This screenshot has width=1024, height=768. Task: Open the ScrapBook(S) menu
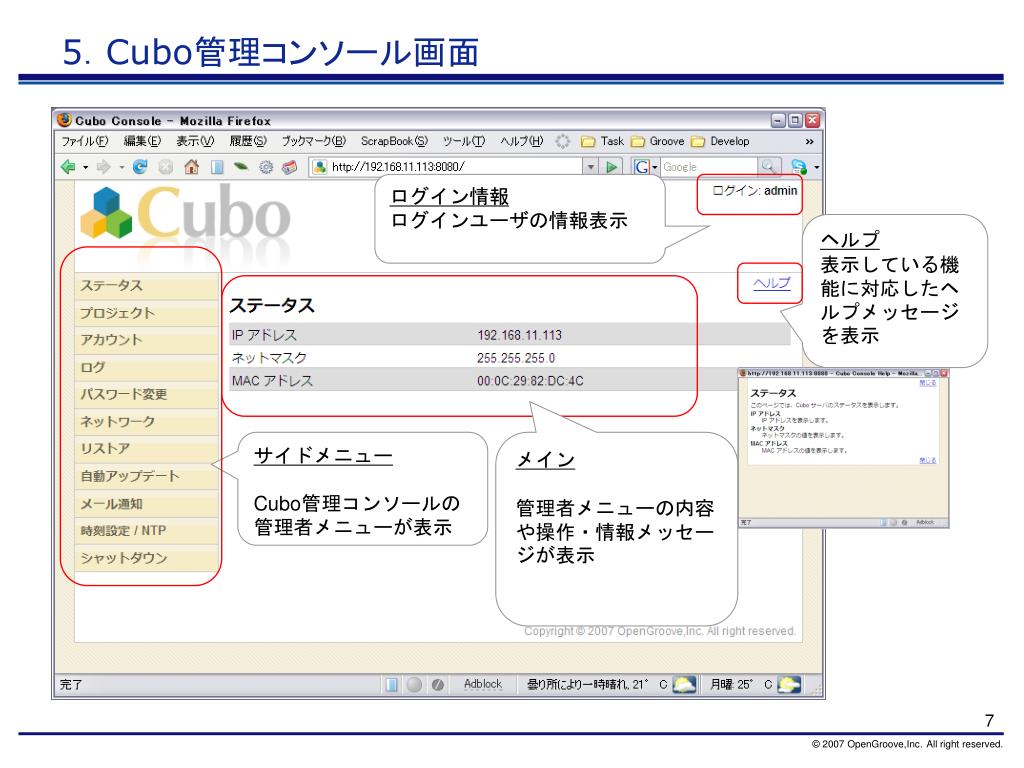coord(394,141)
